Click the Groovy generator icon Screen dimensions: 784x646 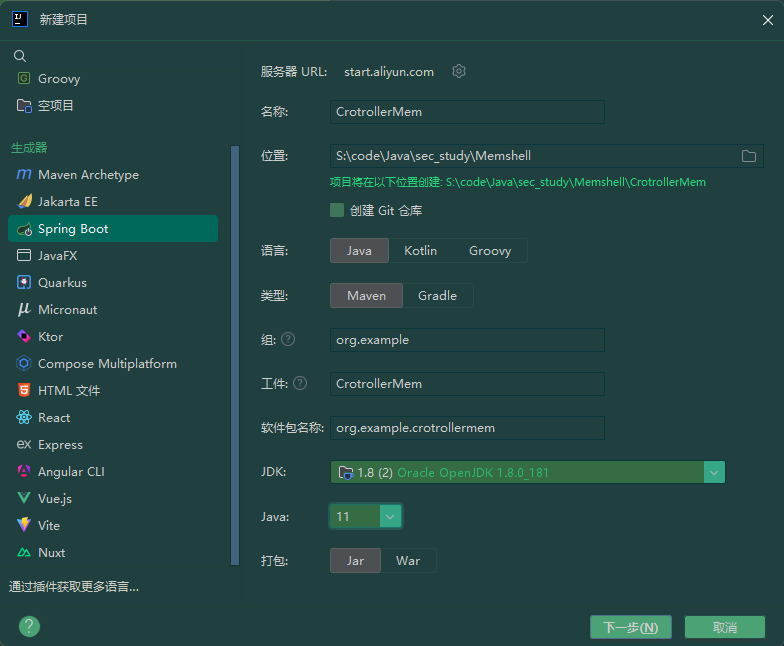pos(24,78)
